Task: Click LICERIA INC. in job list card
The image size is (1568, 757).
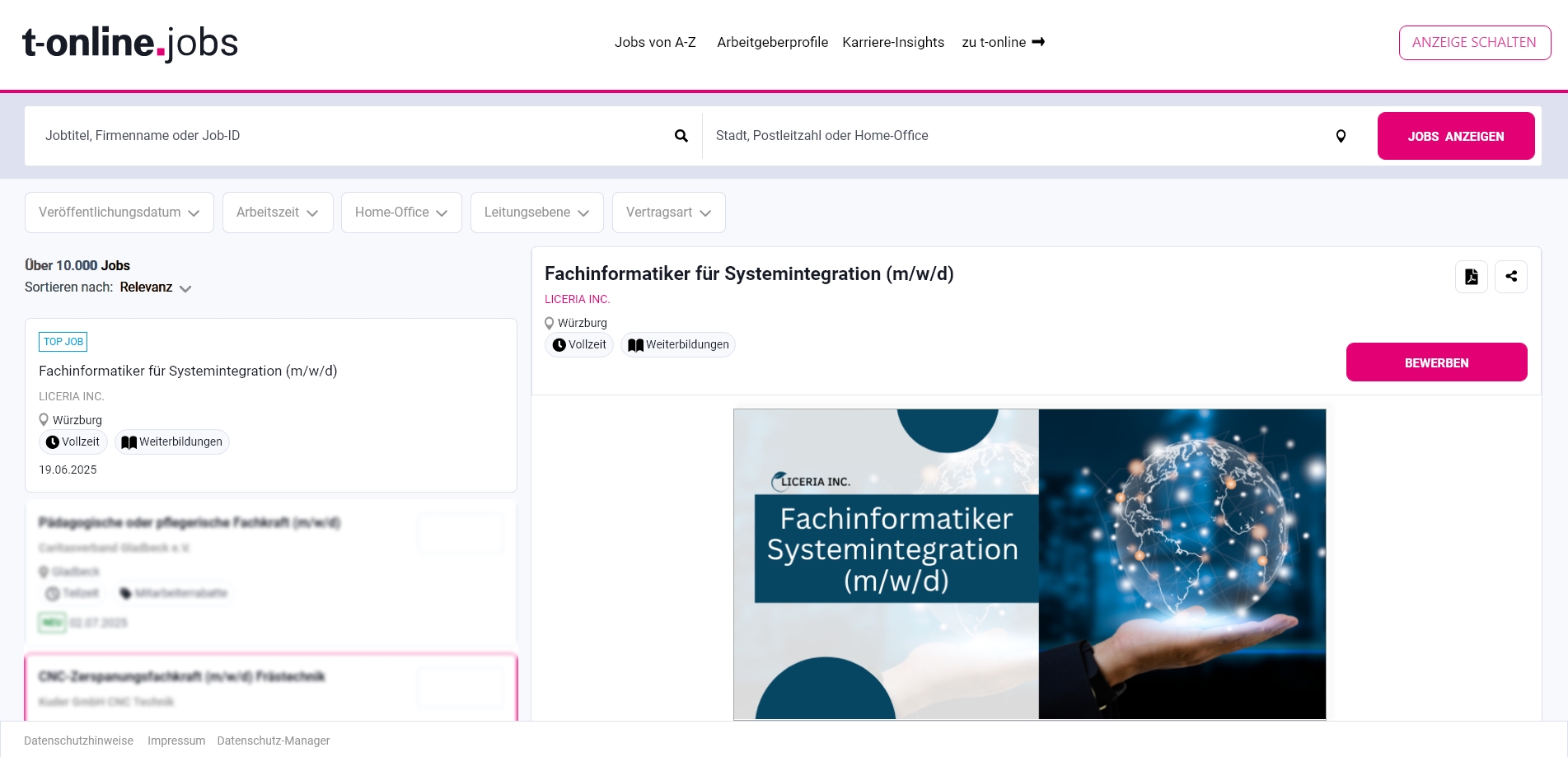Action: 72,396
